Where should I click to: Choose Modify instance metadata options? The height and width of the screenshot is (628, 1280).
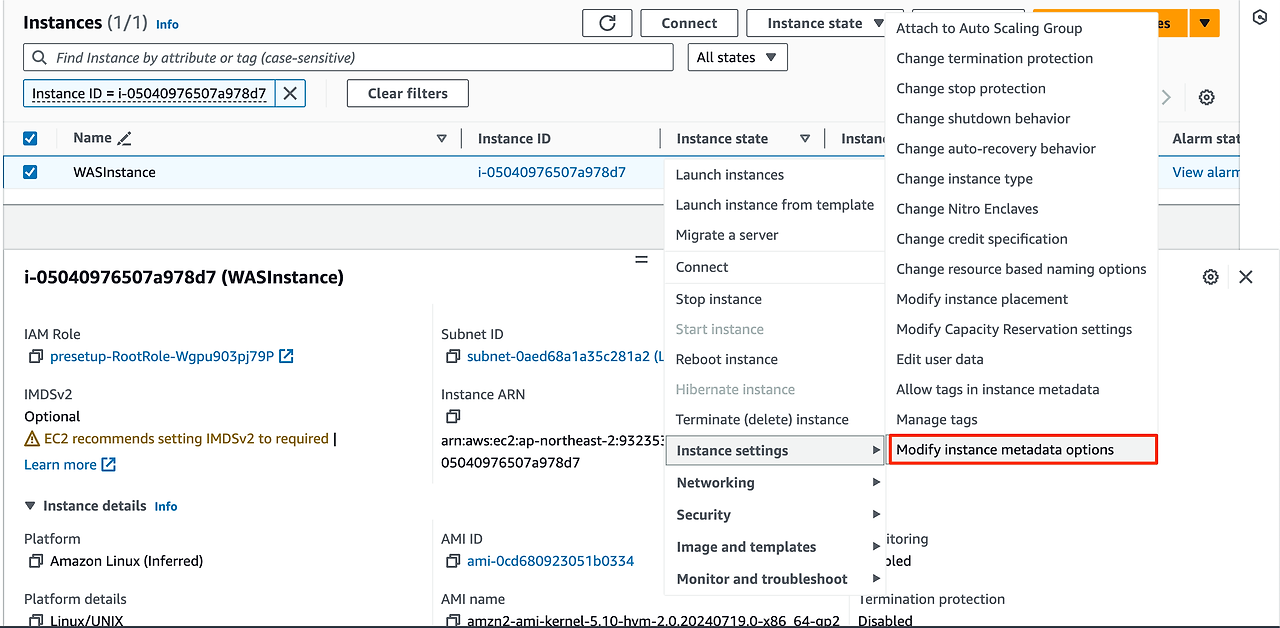click(1022, 450)
